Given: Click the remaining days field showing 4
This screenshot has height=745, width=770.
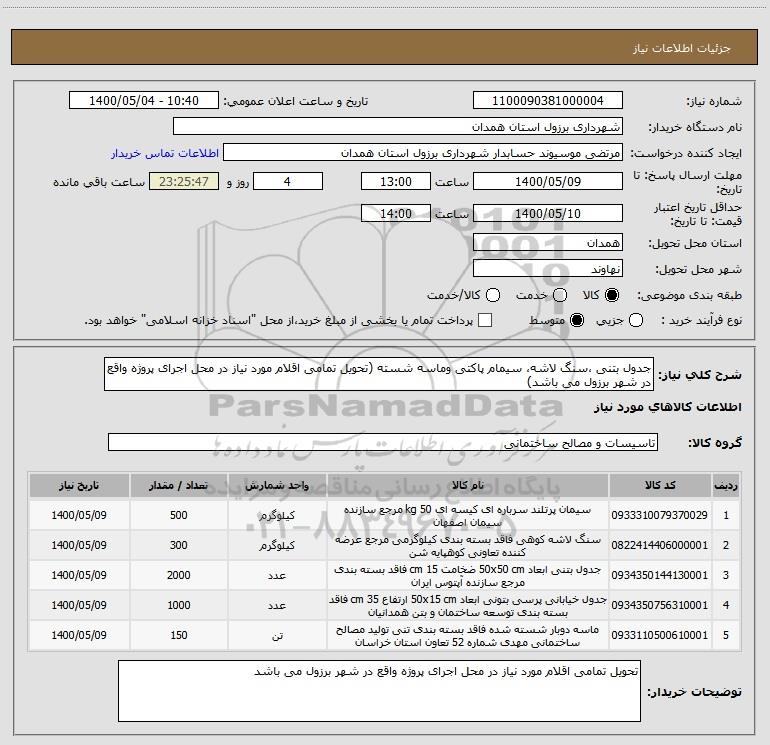Looking at the screenshot, I should pos(287,181).
